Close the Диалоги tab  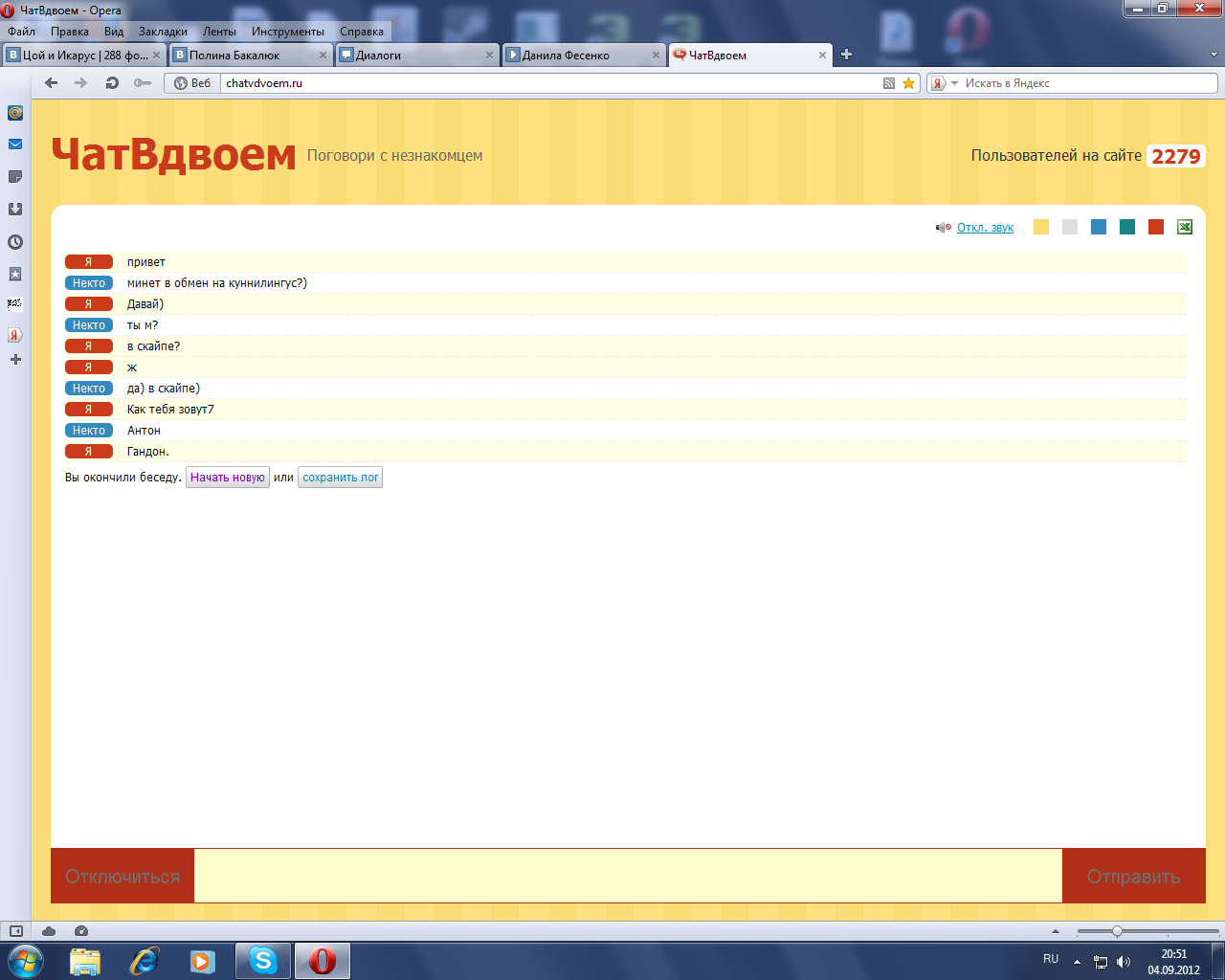click(489, 56)
